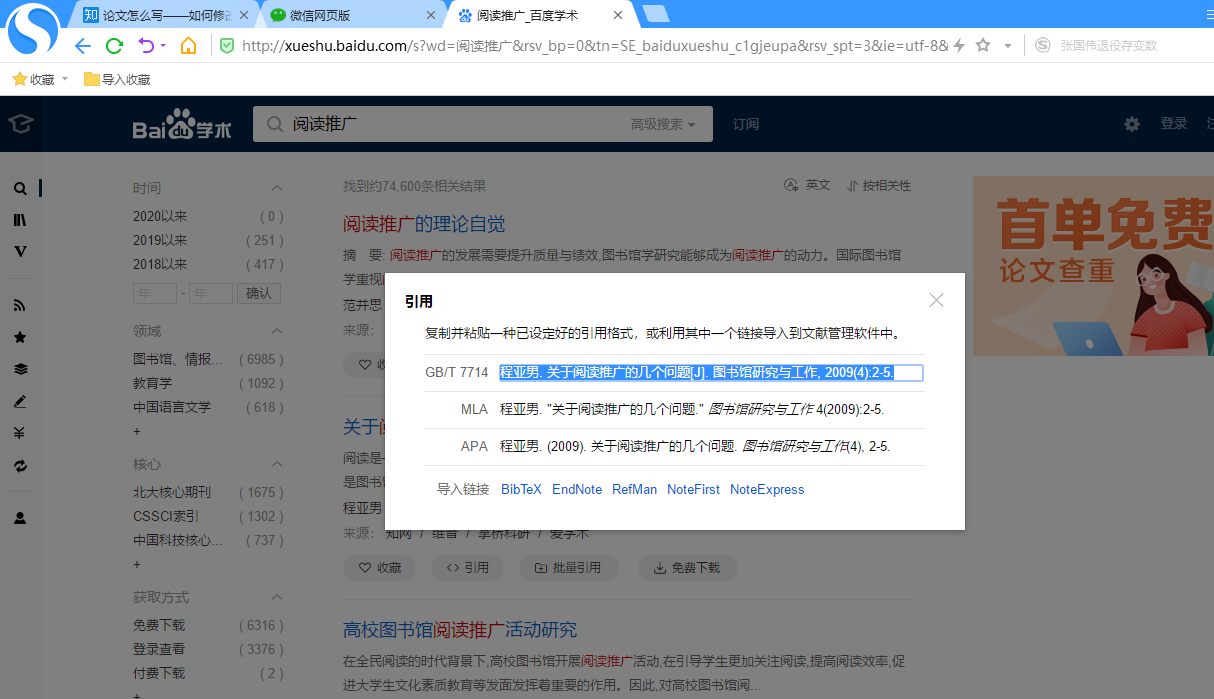
Task: Select the pencil edit icon in the sidebar
Action: click(x=20, y=402)
